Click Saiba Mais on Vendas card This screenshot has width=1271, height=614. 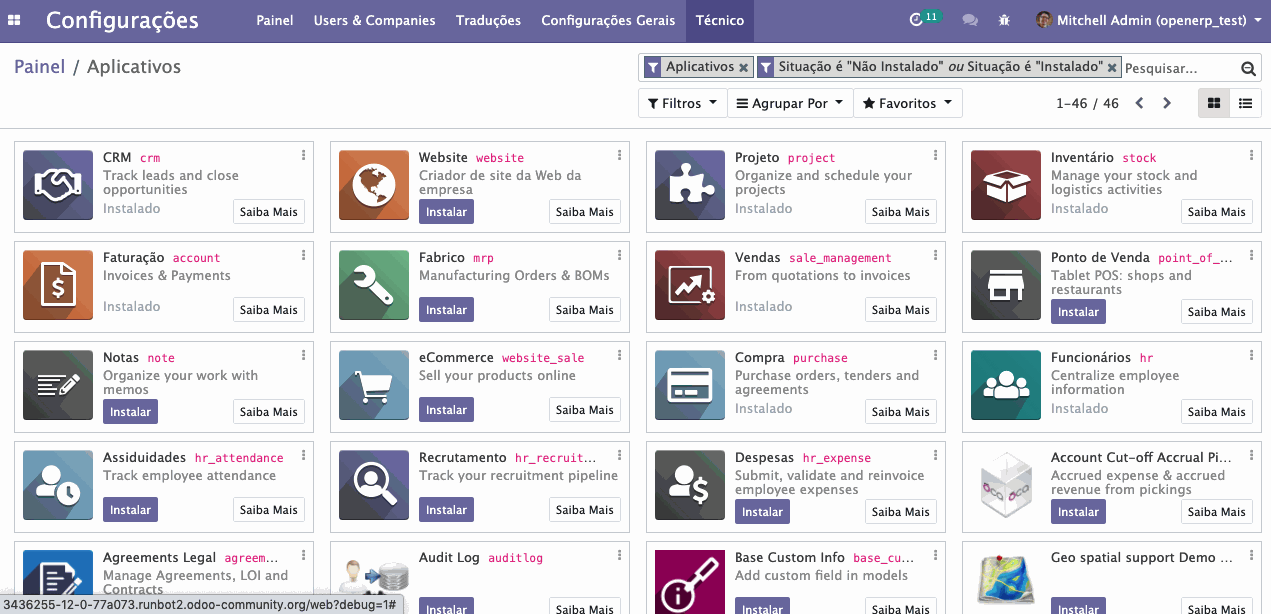coord(901,310)
